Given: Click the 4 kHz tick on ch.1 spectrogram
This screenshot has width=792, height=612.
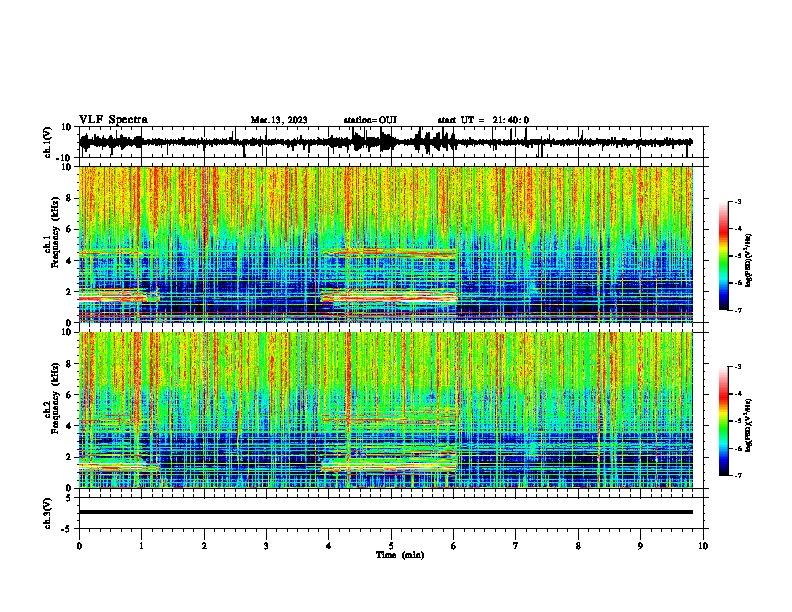Looking at the screenshot, I should click(69, 261).
